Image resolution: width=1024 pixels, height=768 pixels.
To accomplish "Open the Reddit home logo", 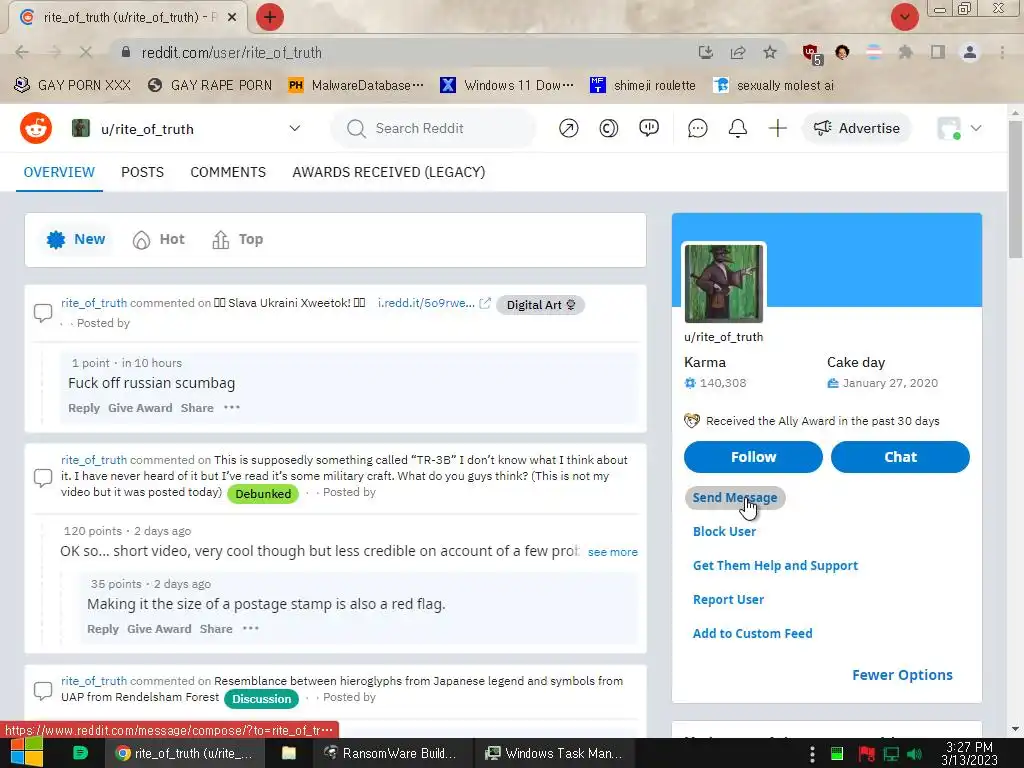I will [36, 128].
